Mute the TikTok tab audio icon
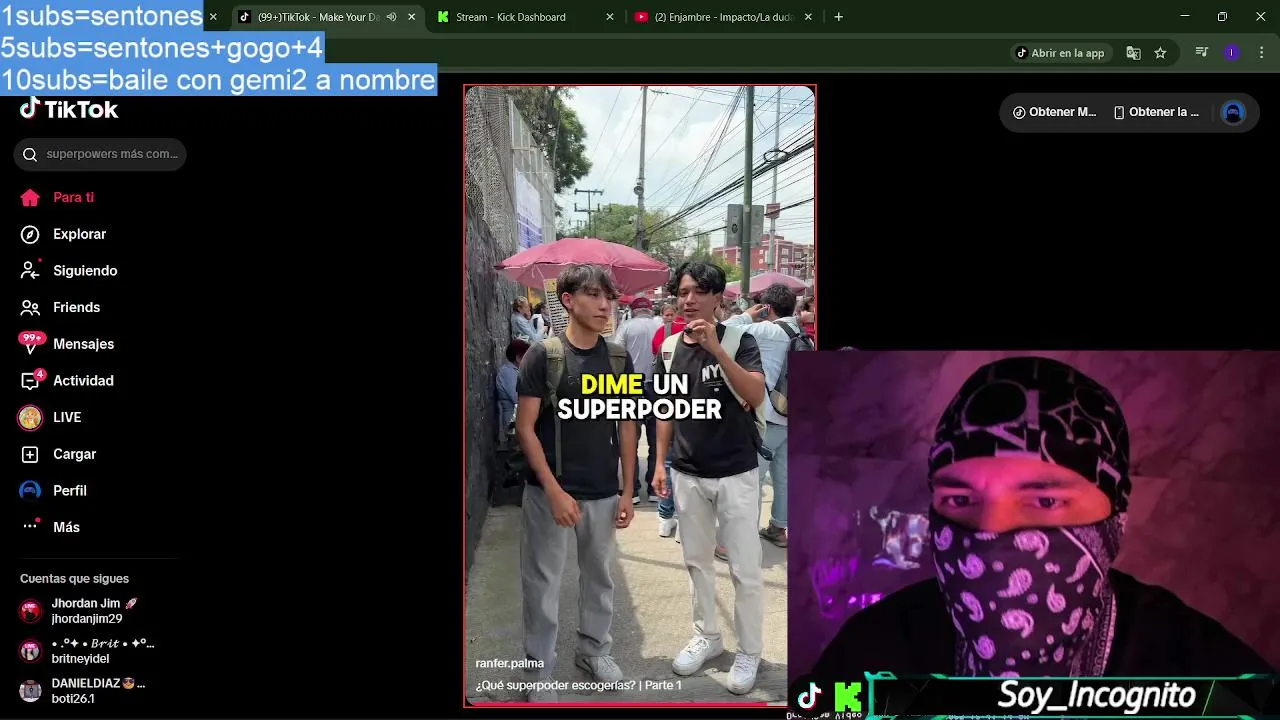Screen dimensions: 1280x720 click(391, 17)
